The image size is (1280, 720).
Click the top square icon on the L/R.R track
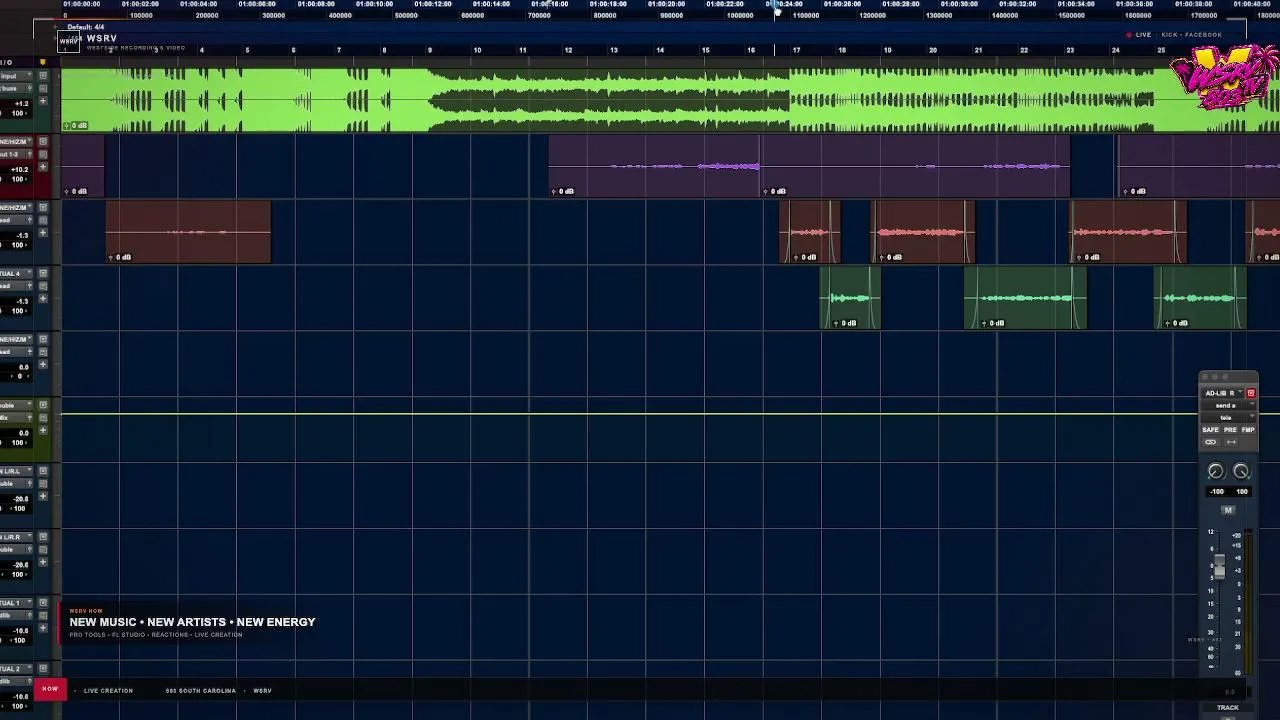point(43,538)
